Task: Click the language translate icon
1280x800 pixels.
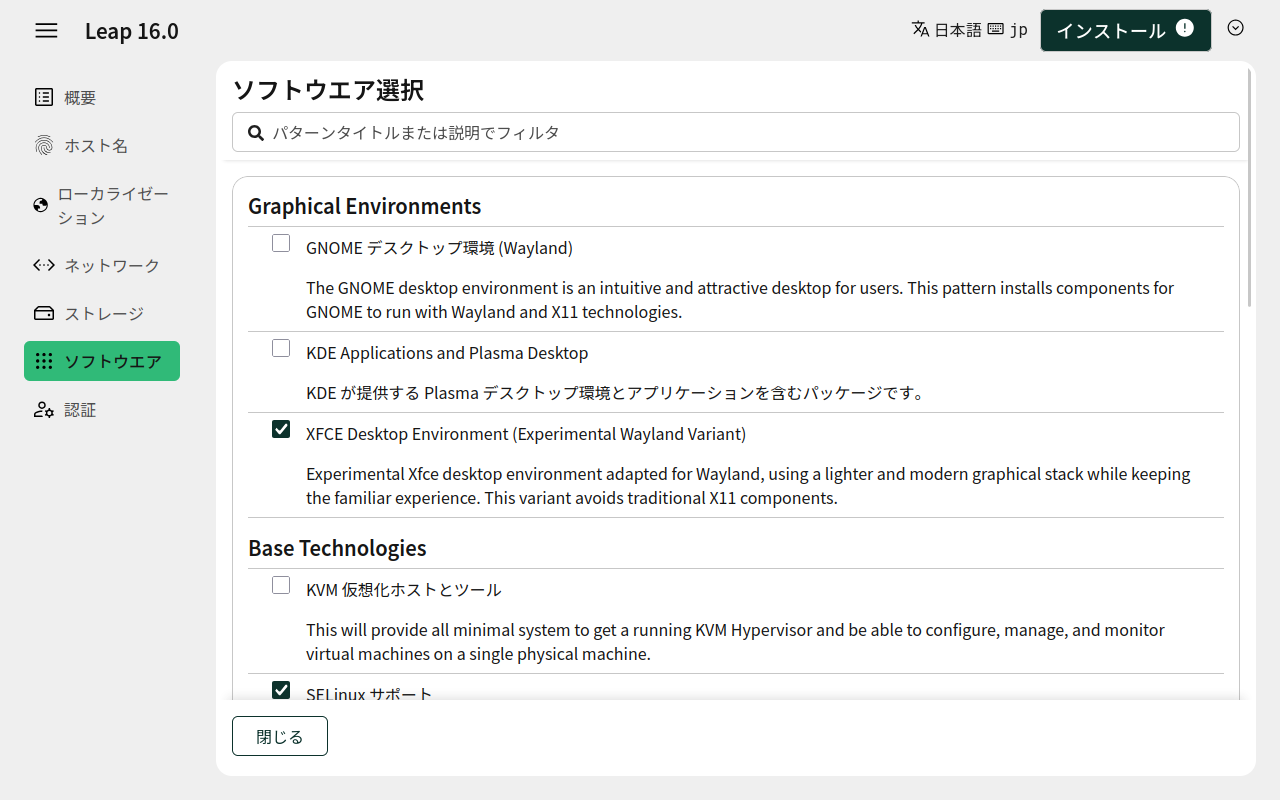Action: click(x=920, y=29)
